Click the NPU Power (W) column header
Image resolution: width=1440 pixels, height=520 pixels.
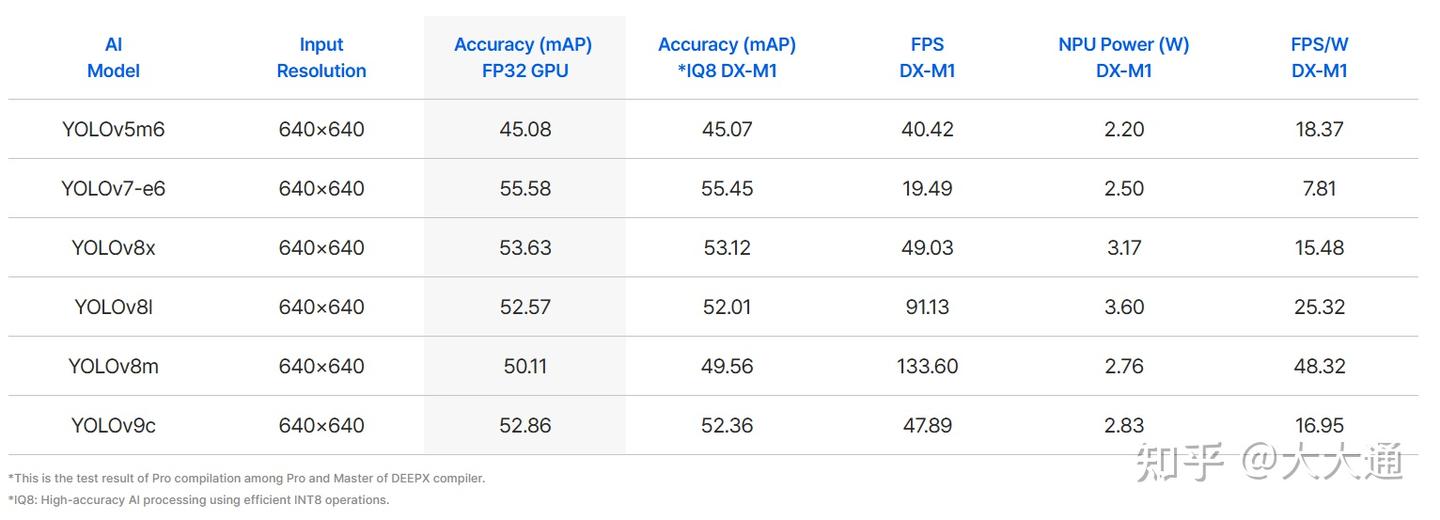pyautogui.click(x=1123, y=58)
